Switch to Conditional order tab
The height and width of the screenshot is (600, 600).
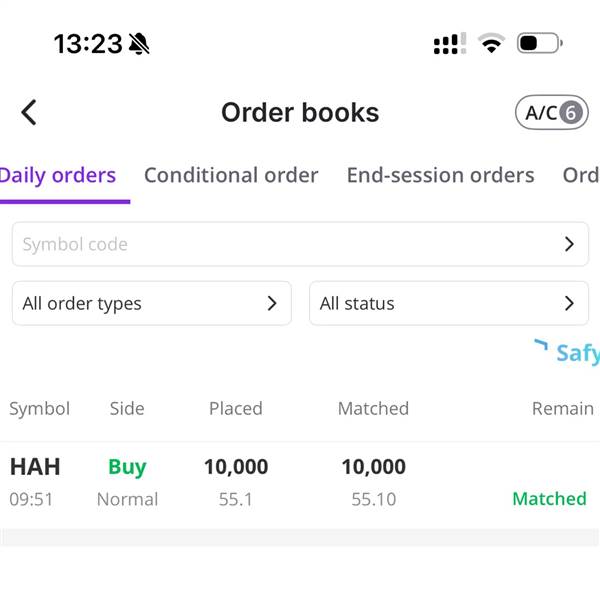231,176
